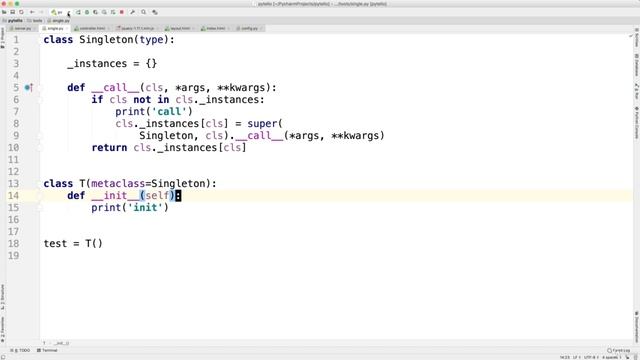The width and height of the screenshot is (640, 360).
Task: Select the tools folder breadcrumb
Action: 35,20
